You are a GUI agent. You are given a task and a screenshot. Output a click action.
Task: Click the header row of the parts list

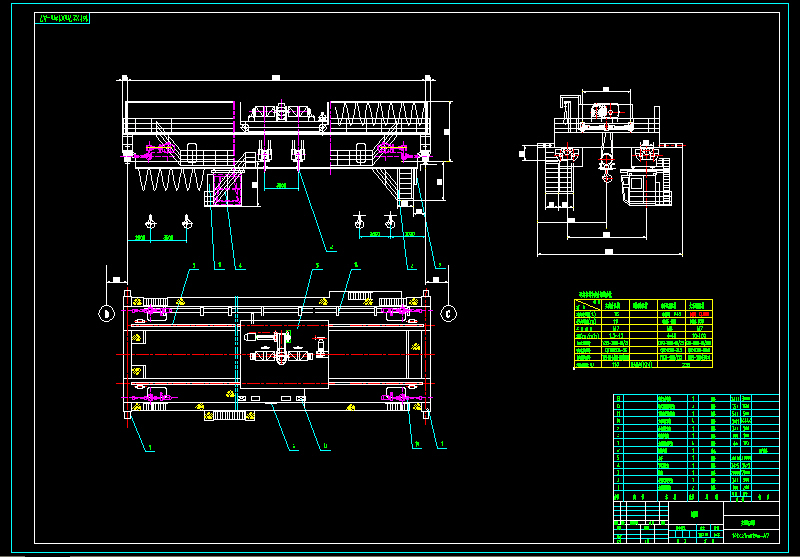coord(695,398)
